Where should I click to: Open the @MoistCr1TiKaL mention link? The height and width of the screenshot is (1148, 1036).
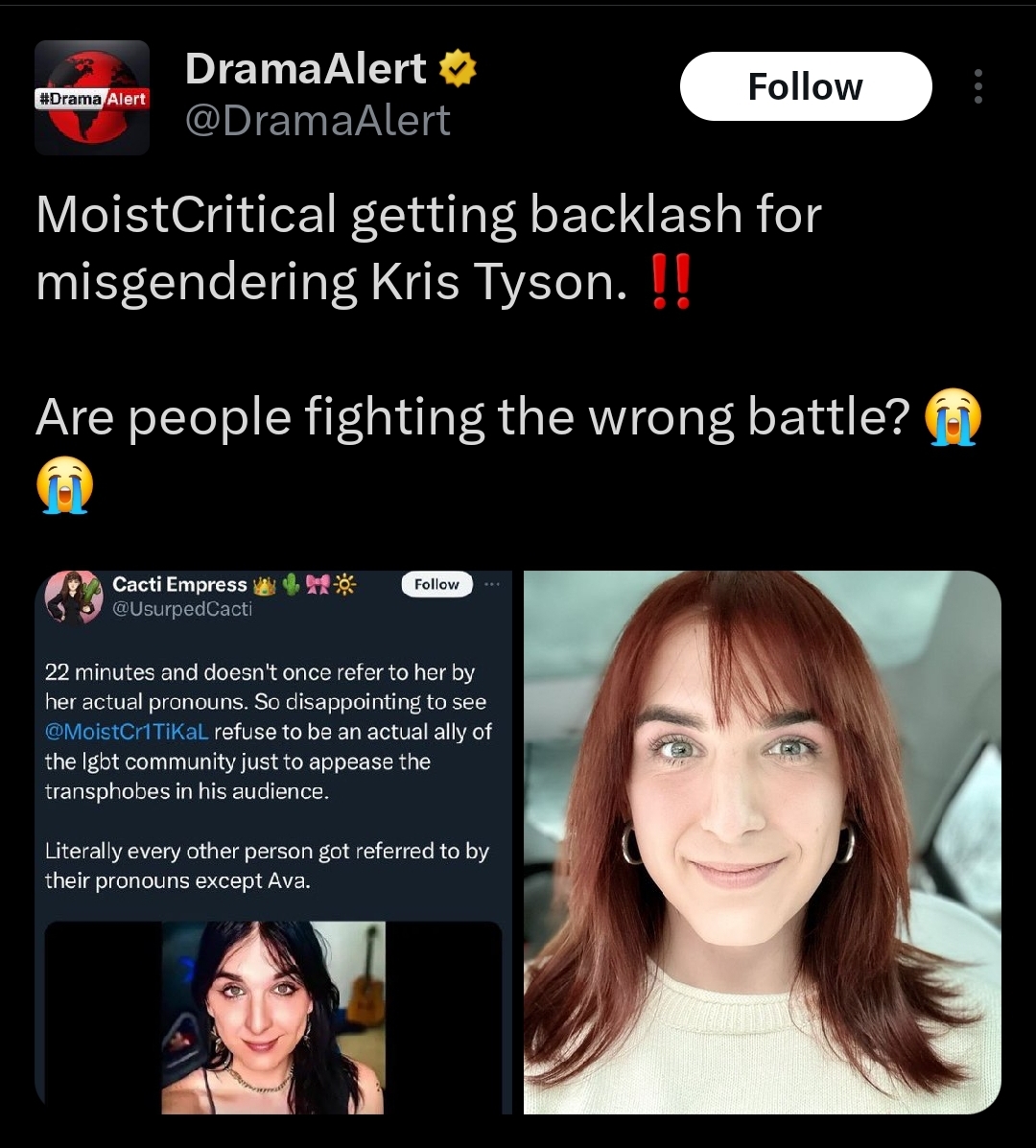127,732
